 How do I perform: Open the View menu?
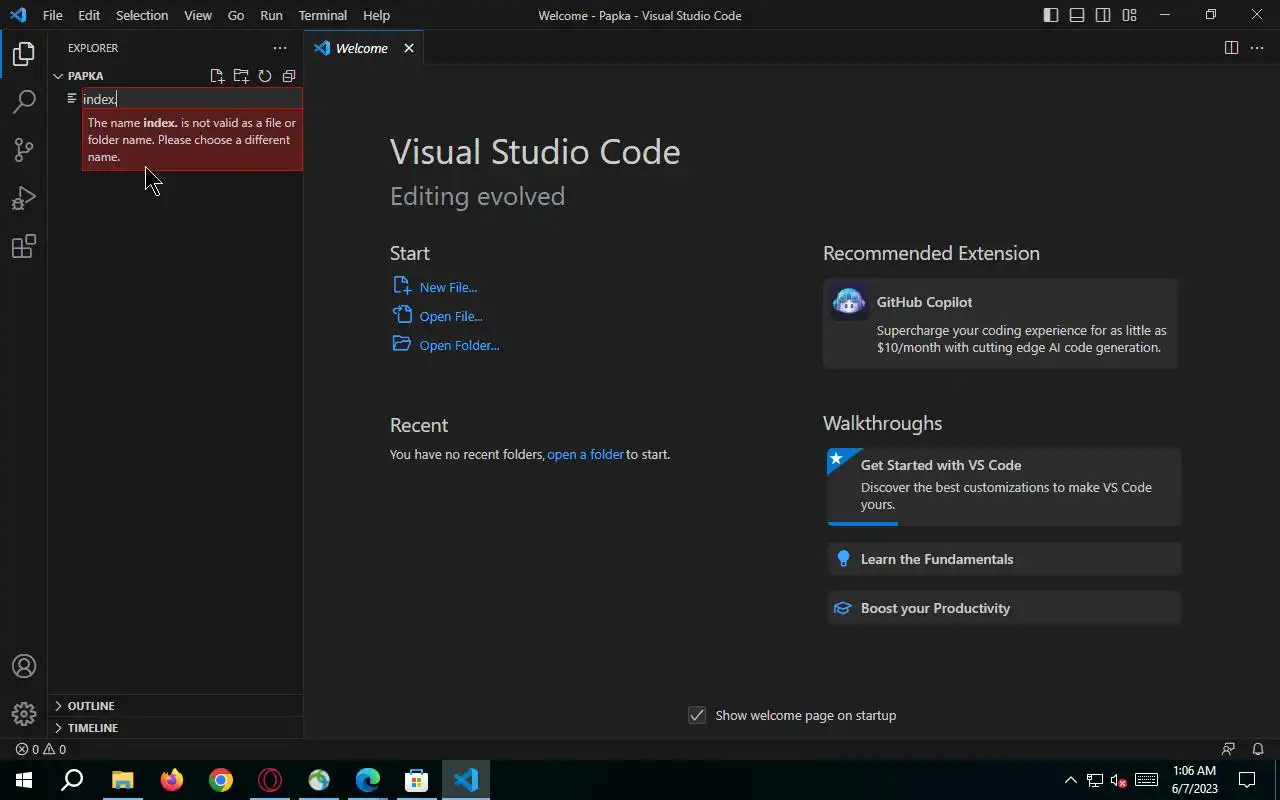click(x=198, y=15)
